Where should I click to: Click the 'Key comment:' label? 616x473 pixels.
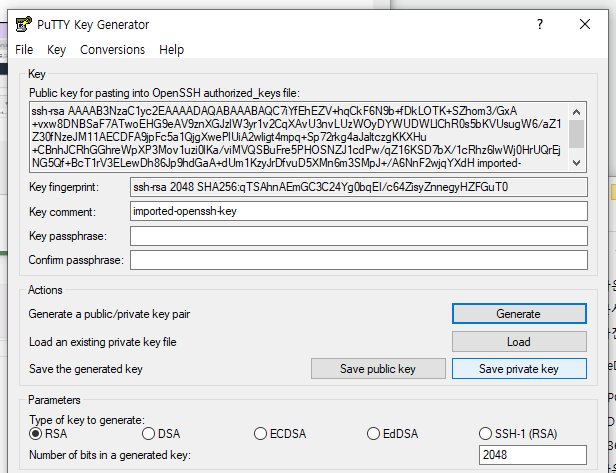tap(62, 212)
